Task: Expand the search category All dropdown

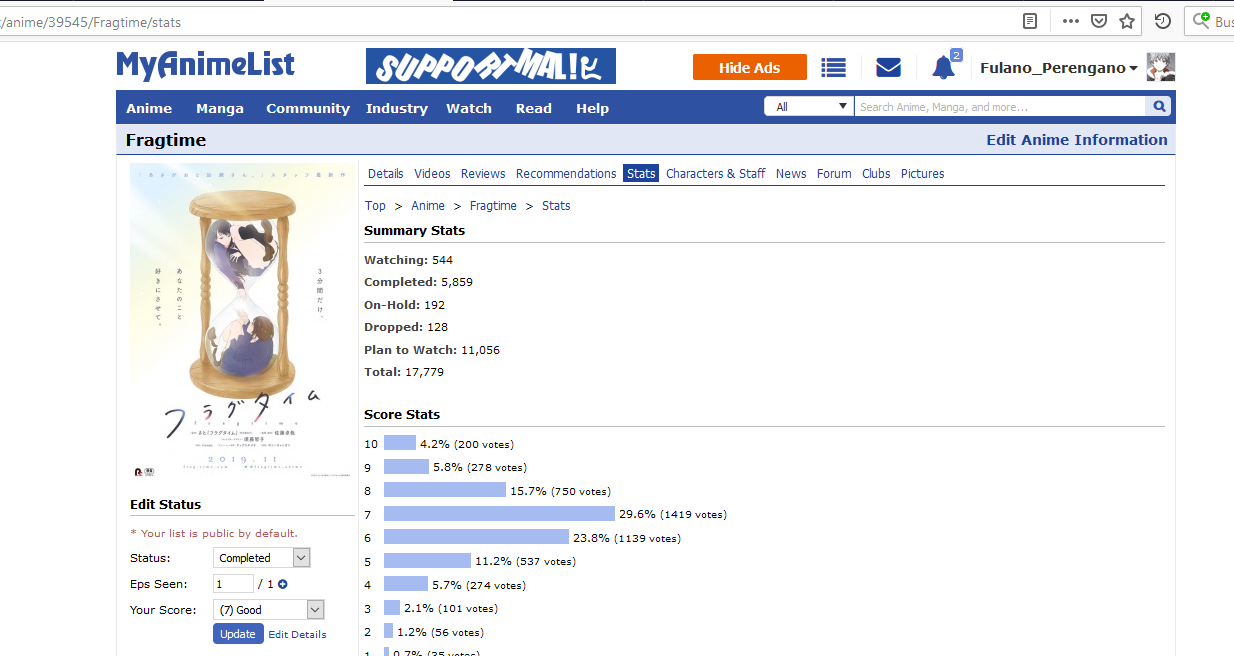Action: (809, 107)
